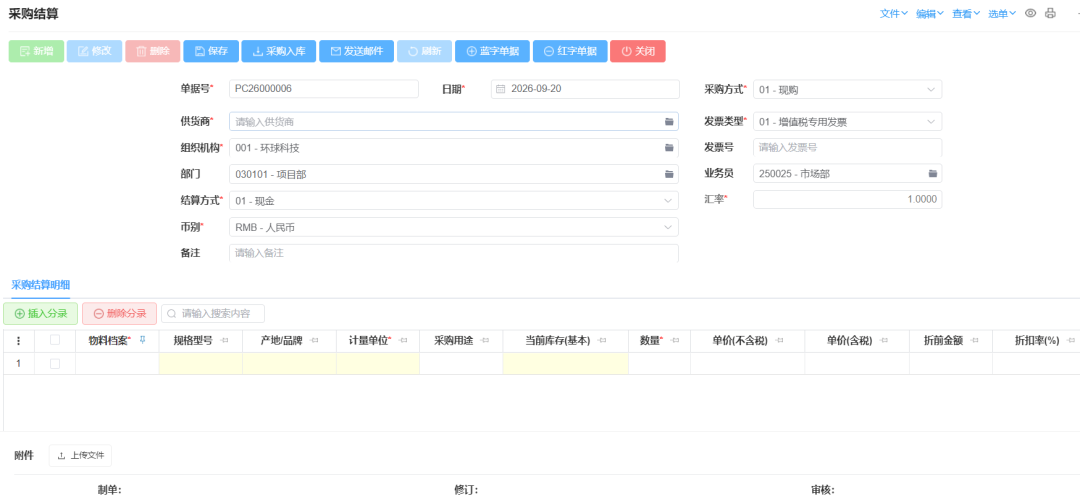The height and width of the screenshot is (502, 1080).
Task: Click the pin icon on 物料档案 column
Action: click(143, 339)
